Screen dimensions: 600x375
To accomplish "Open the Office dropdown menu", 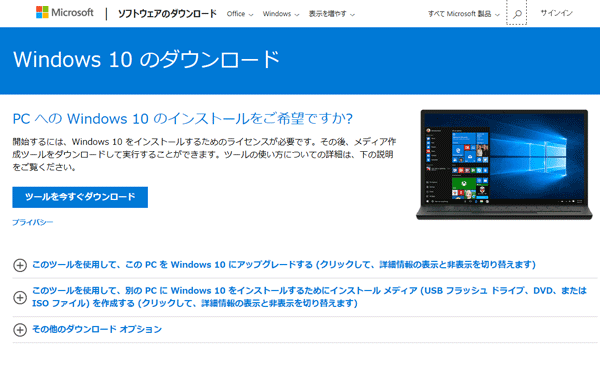I will pos(240,14).
